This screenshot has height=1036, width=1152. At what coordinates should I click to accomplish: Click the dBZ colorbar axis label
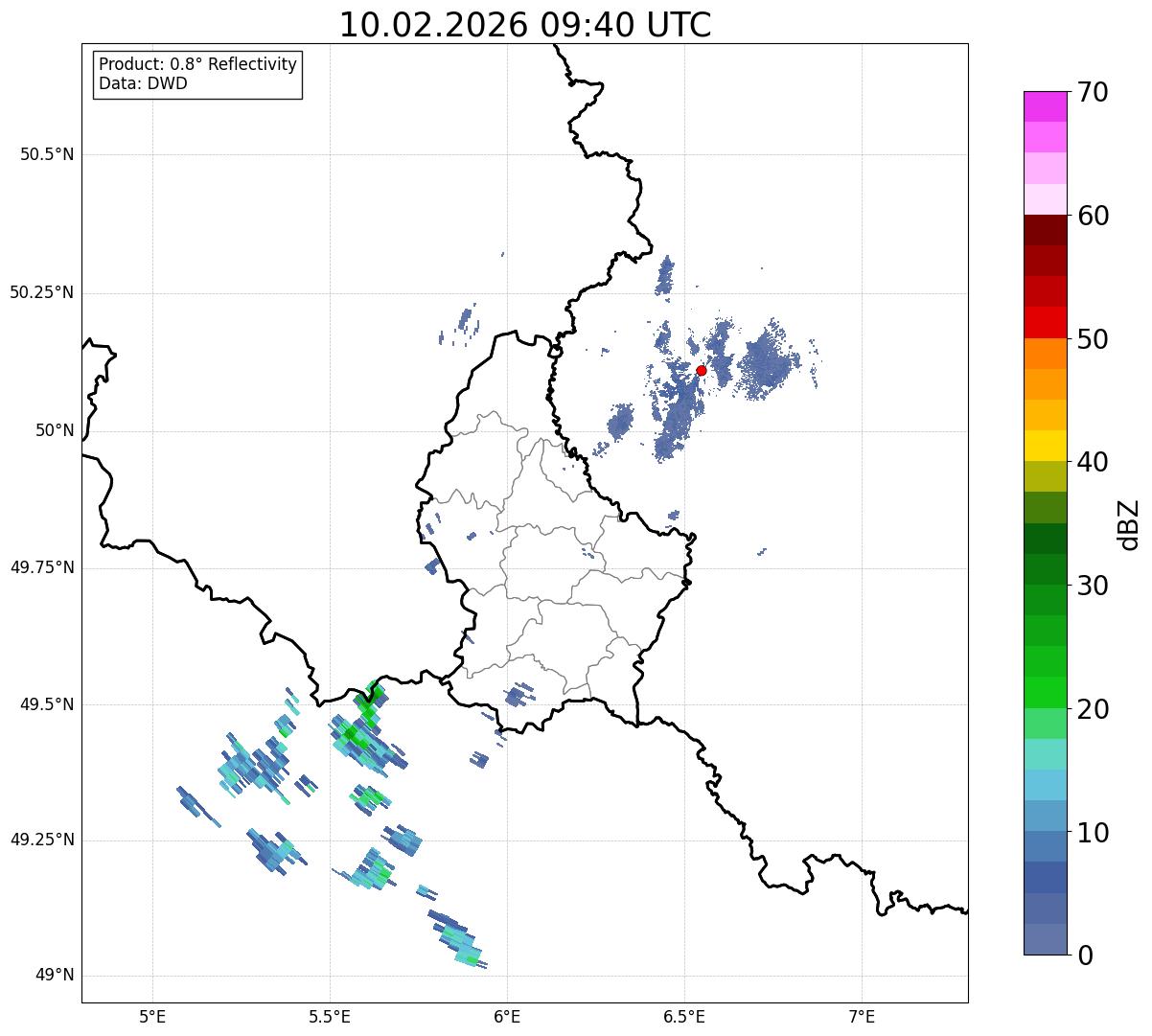click(1129, 524)
